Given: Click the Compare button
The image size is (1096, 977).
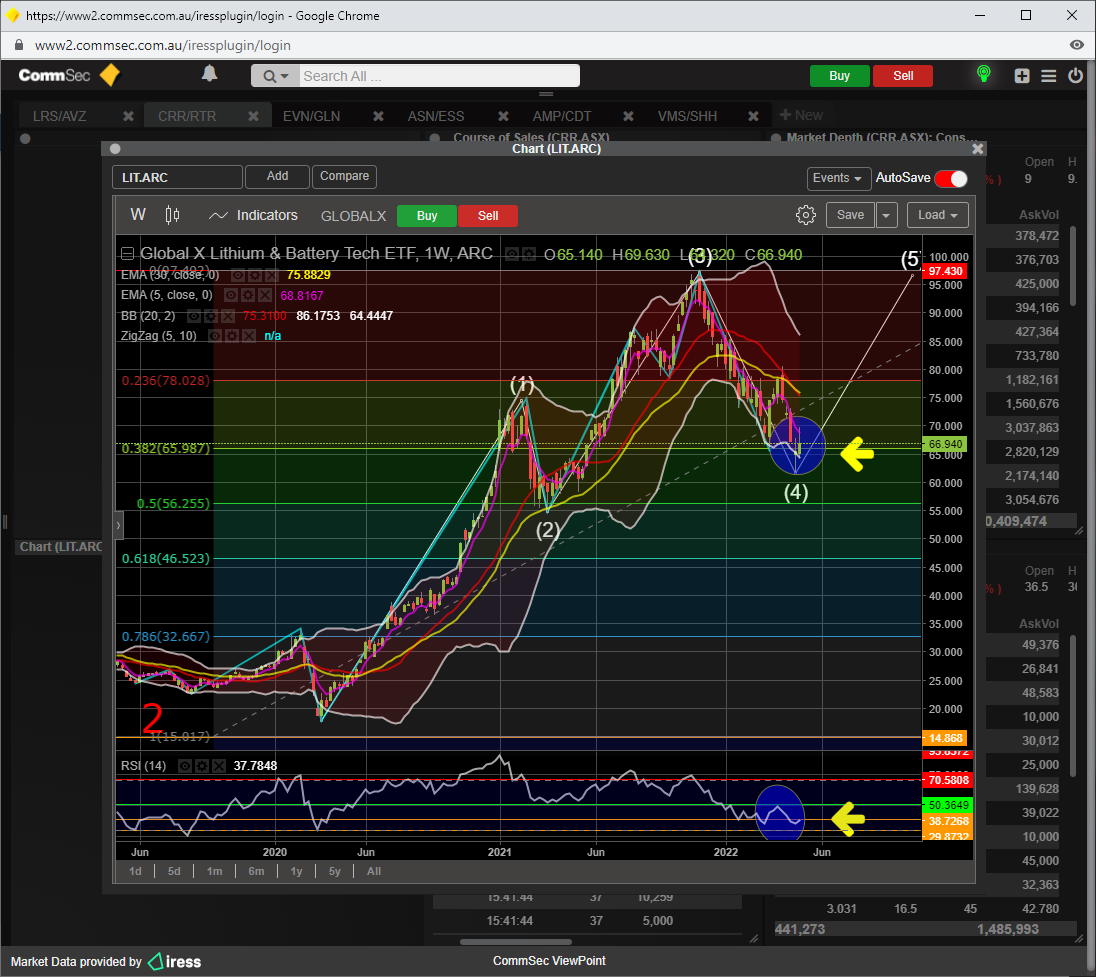Looking at the screenshot, I should pos(345,176).
